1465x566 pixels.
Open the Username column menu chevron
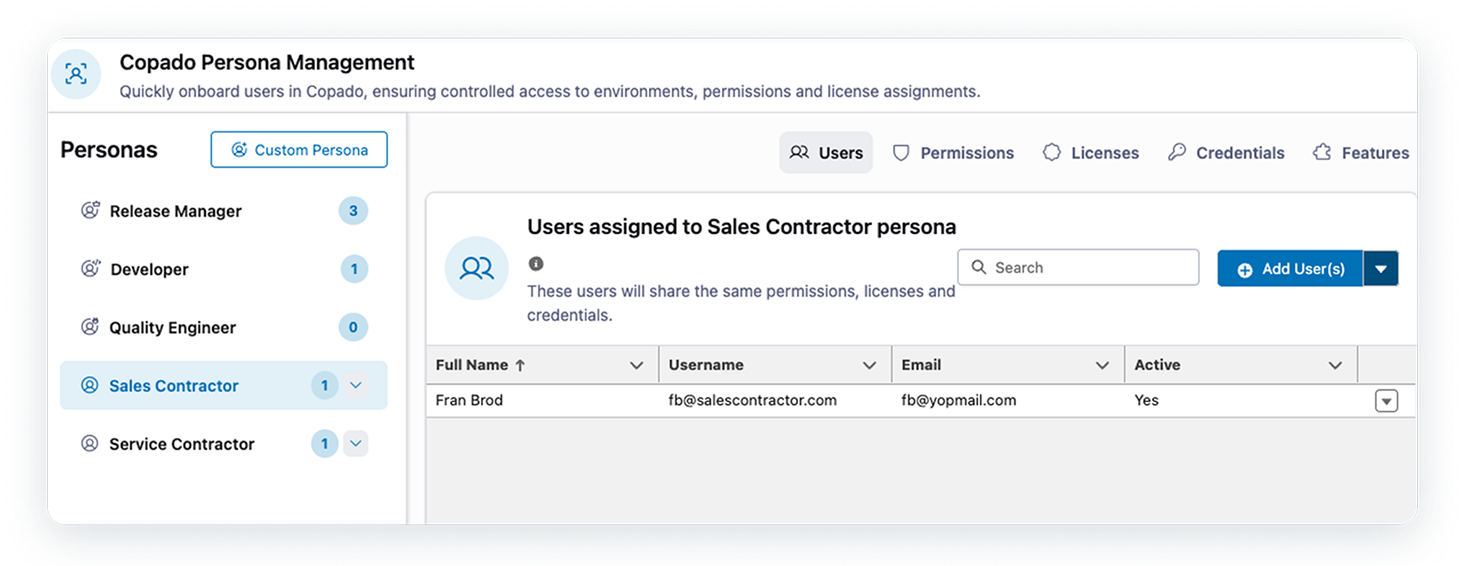coord(869,366)
